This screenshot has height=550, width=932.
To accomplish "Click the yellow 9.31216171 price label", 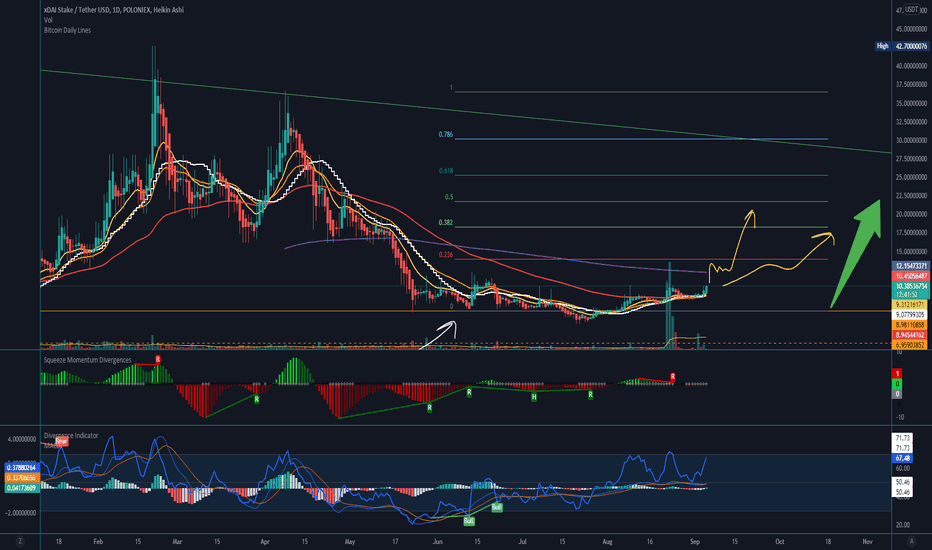I will pos(910,304).
